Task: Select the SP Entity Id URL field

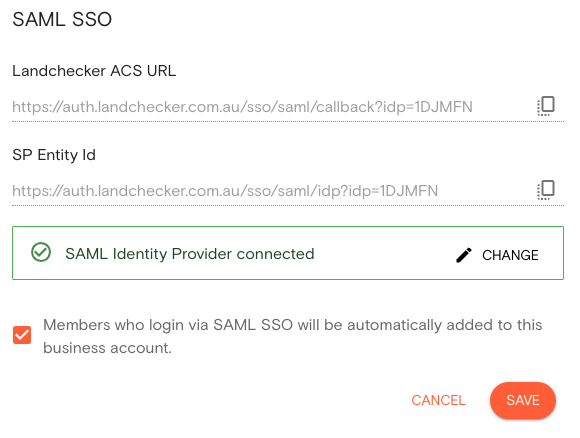Action: click(x=288, y=191)
